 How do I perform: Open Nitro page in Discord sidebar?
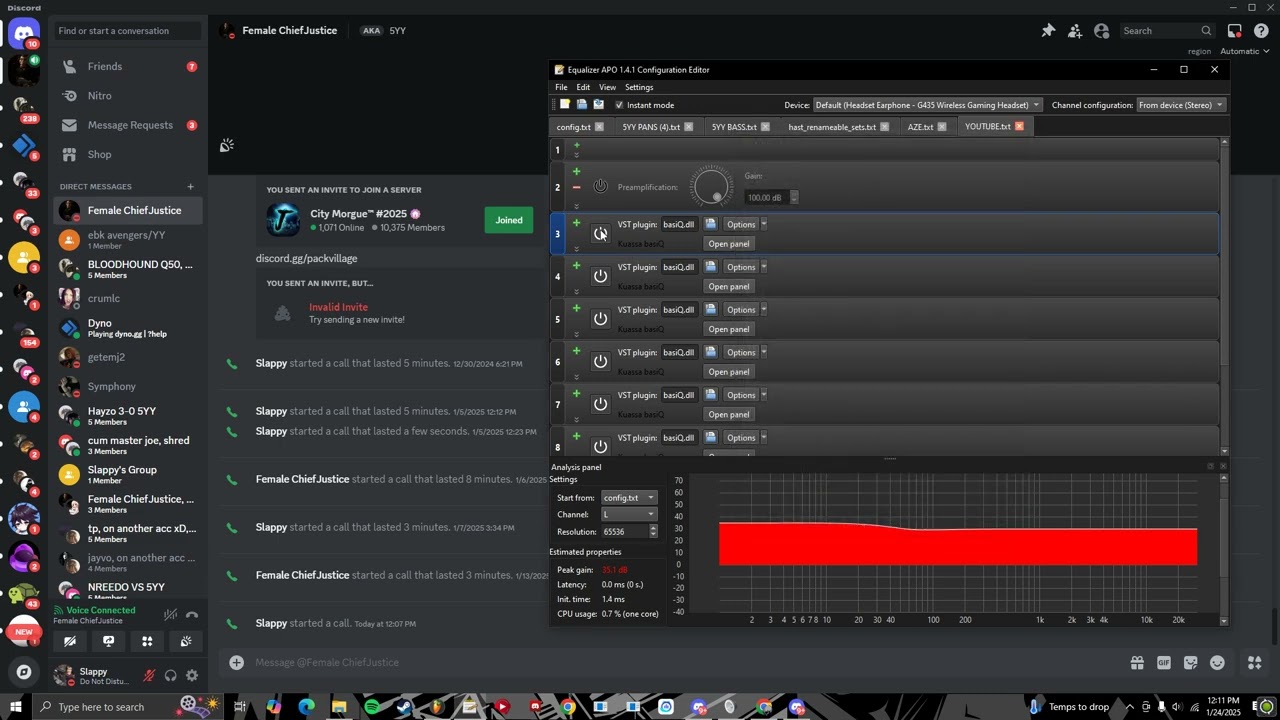click(128, 96)
